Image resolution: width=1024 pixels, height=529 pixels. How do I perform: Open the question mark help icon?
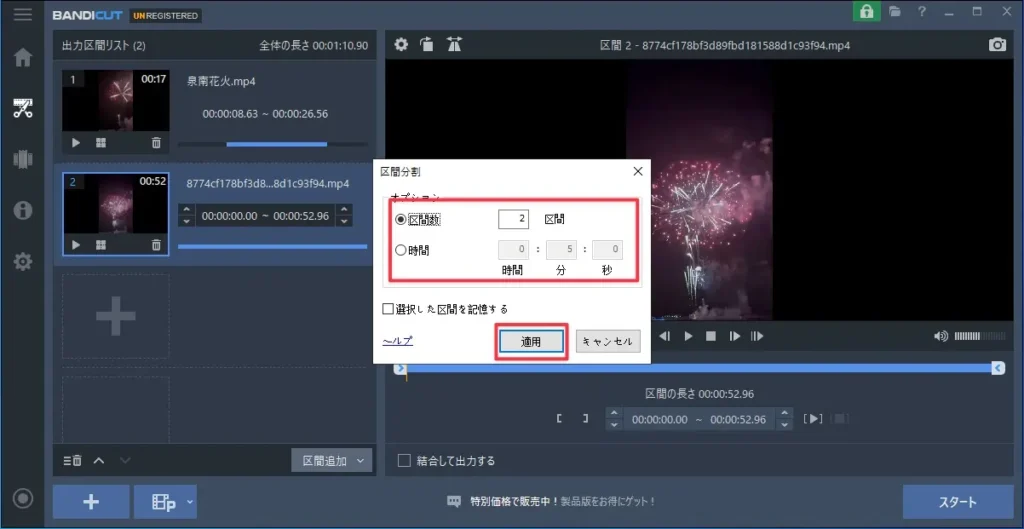921,11
